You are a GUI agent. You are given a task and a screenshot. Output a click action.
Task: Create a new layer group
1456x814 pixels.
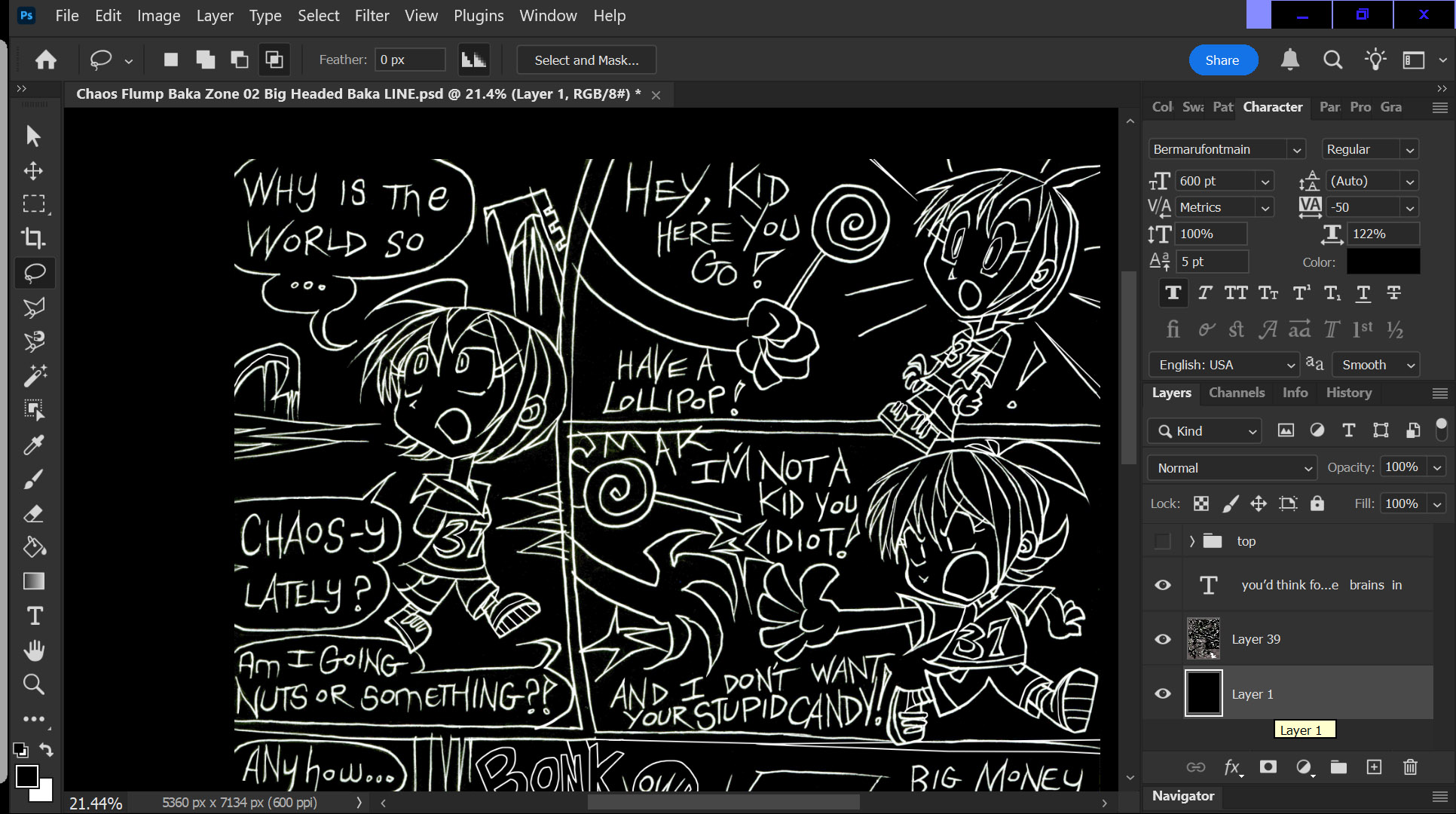[x=1338, y=767]
